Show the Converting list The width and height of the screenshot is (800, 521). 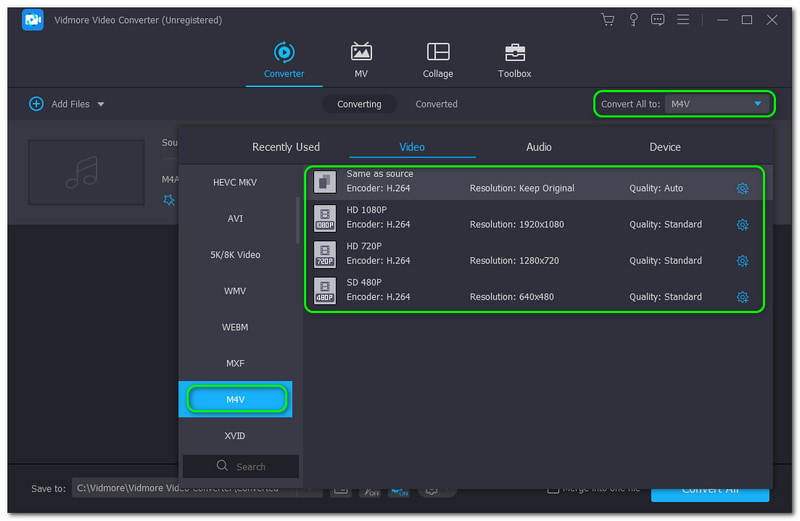[x=359, y=104]
